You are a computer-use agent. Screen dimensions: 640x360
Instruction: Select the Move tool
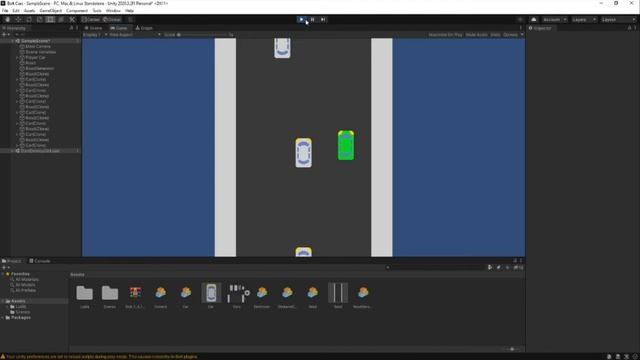(18, 19)
